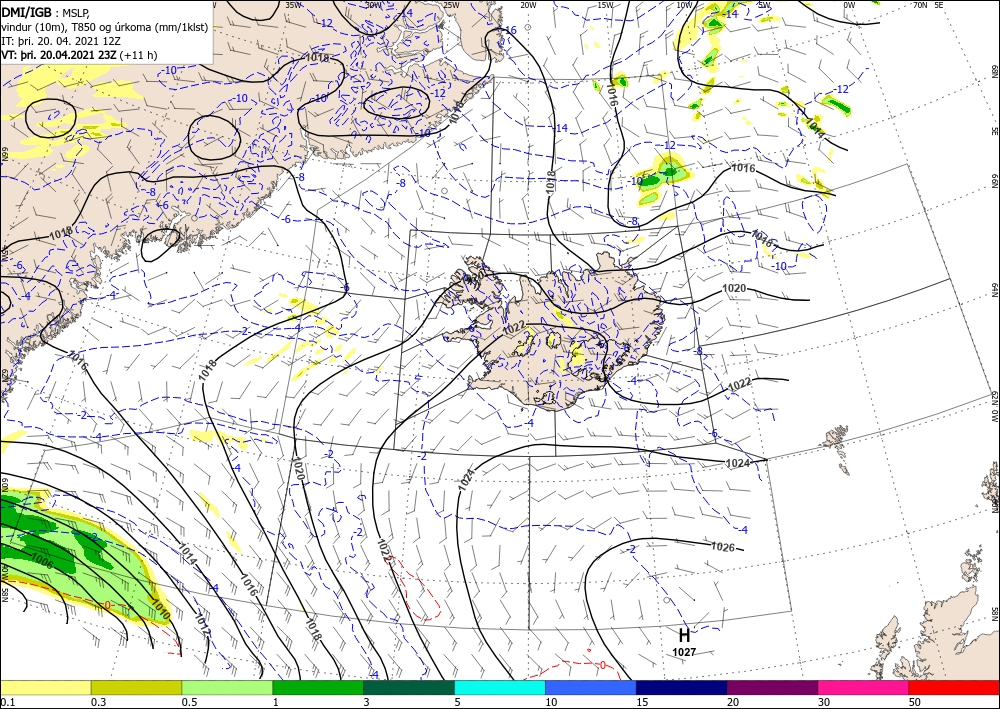Select the green 1–3 mm legend swatch
1000x709 pixels.
pos(318,687)
